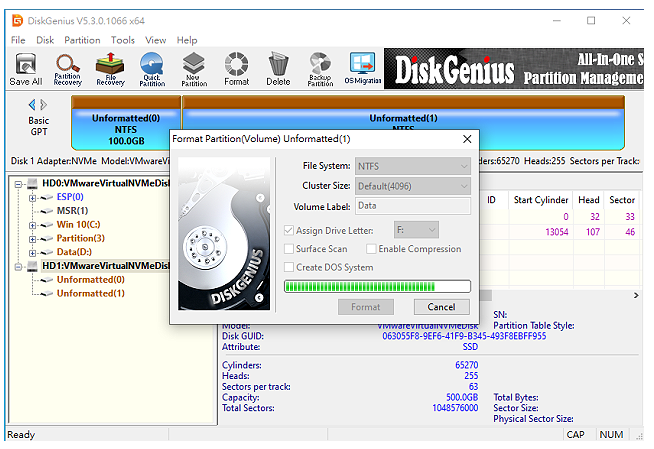Select the HD0 disk drive icon in tree
Screen dimensions: 654x449
pyautogui.click(x=32, y=184)
